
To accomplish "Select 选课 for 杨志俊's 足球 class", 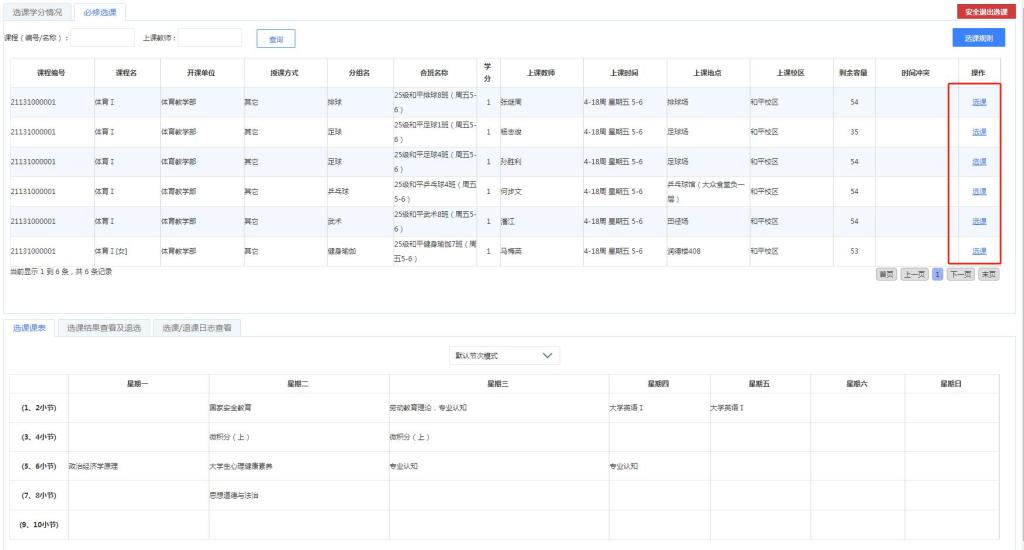I will coord(979,132).
